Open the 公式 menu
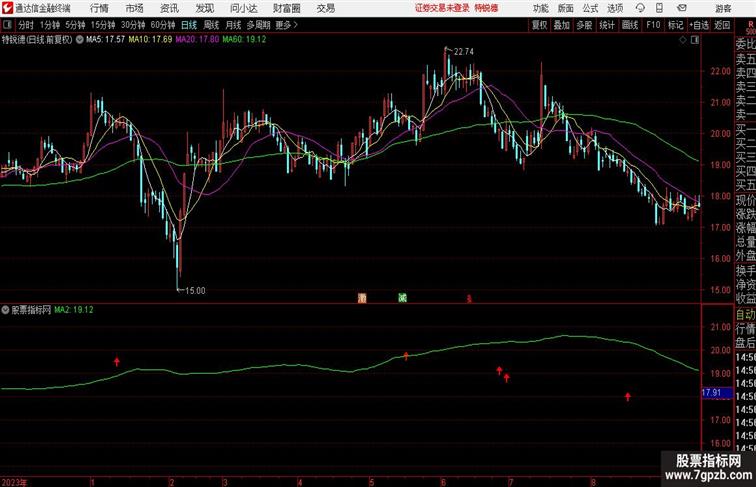 tap(590, 8)
